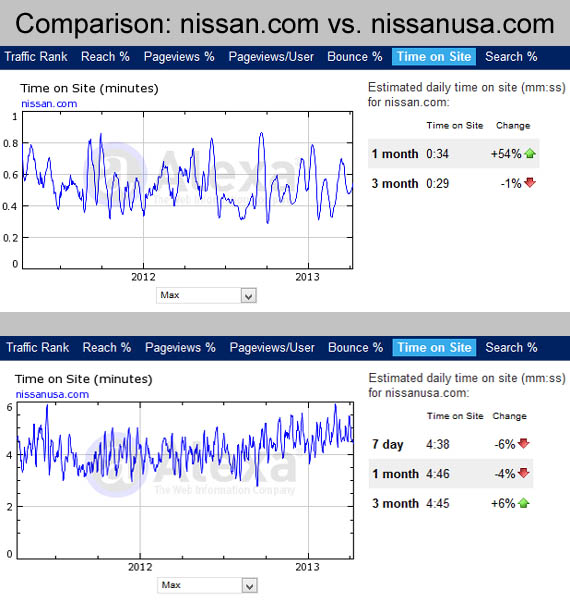Open Pageviews/User tab in nissan.com panel
The width and height of the screenshot is (570, 600).
(x=271, y=57)
